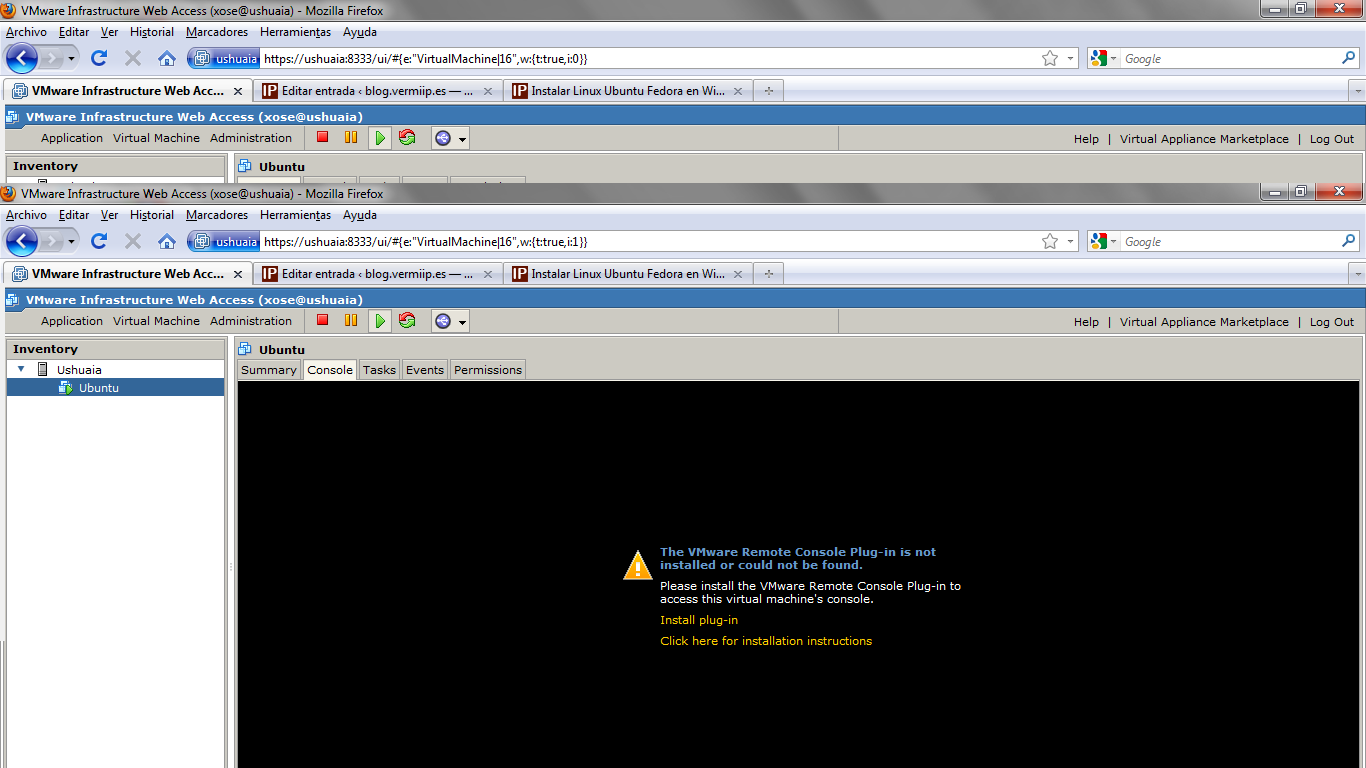
Task: Click Log Out in the lower window
Action: [1331, 322]
